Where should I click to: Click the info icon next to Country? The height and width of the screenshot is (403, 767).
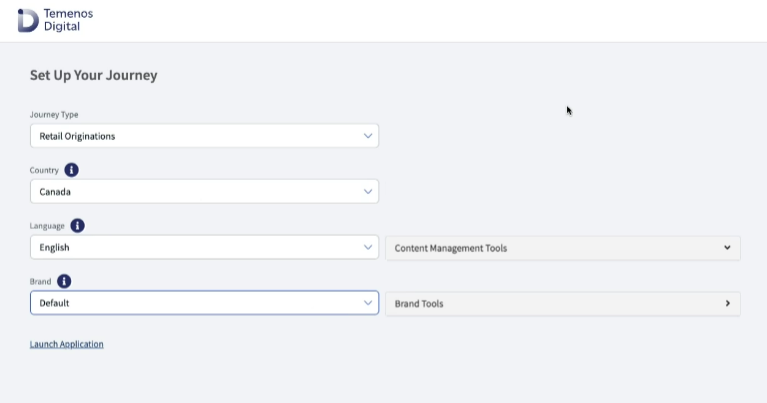pos(71,170)
